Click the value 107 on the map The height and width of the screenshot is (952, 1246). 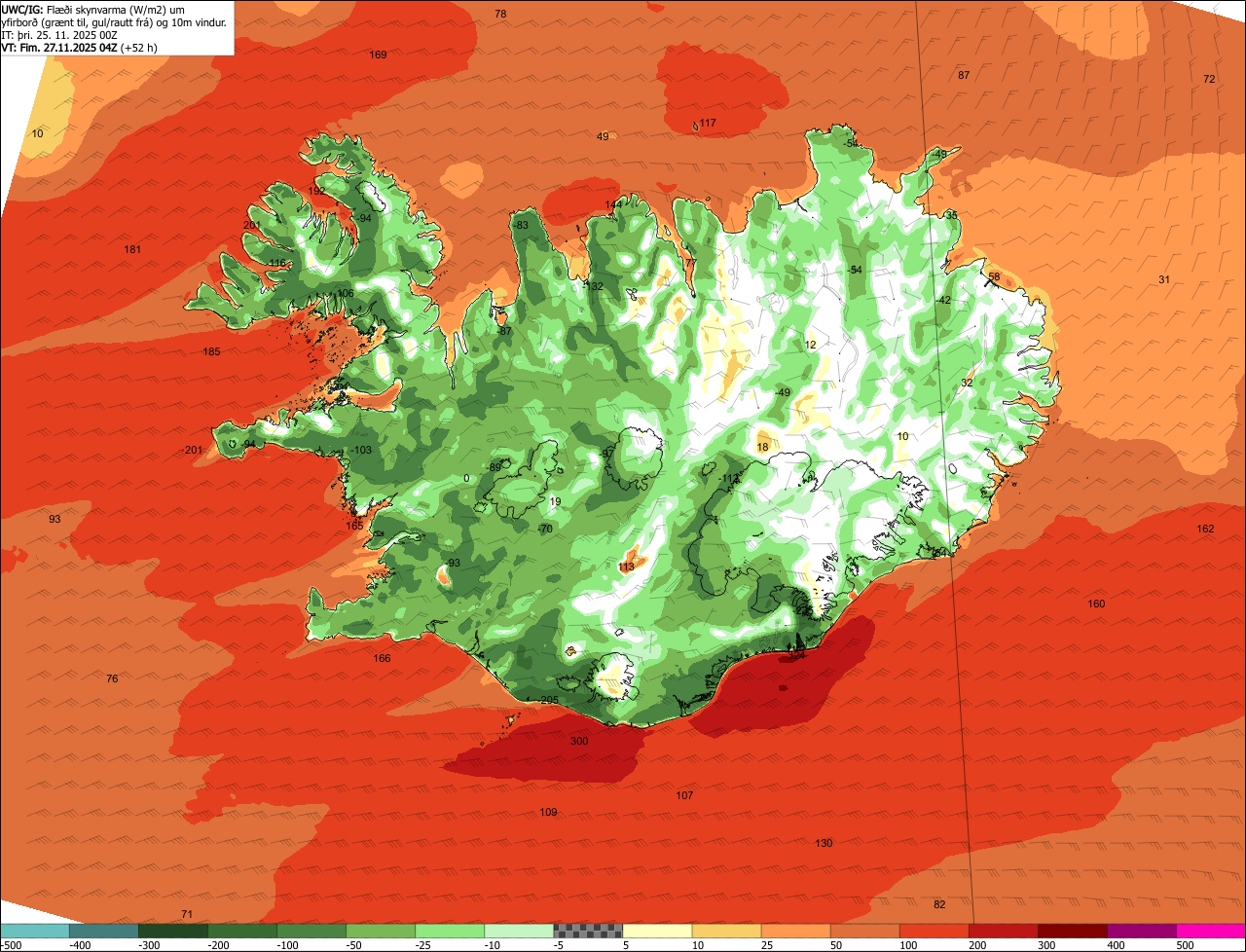(x=684, y=795)
